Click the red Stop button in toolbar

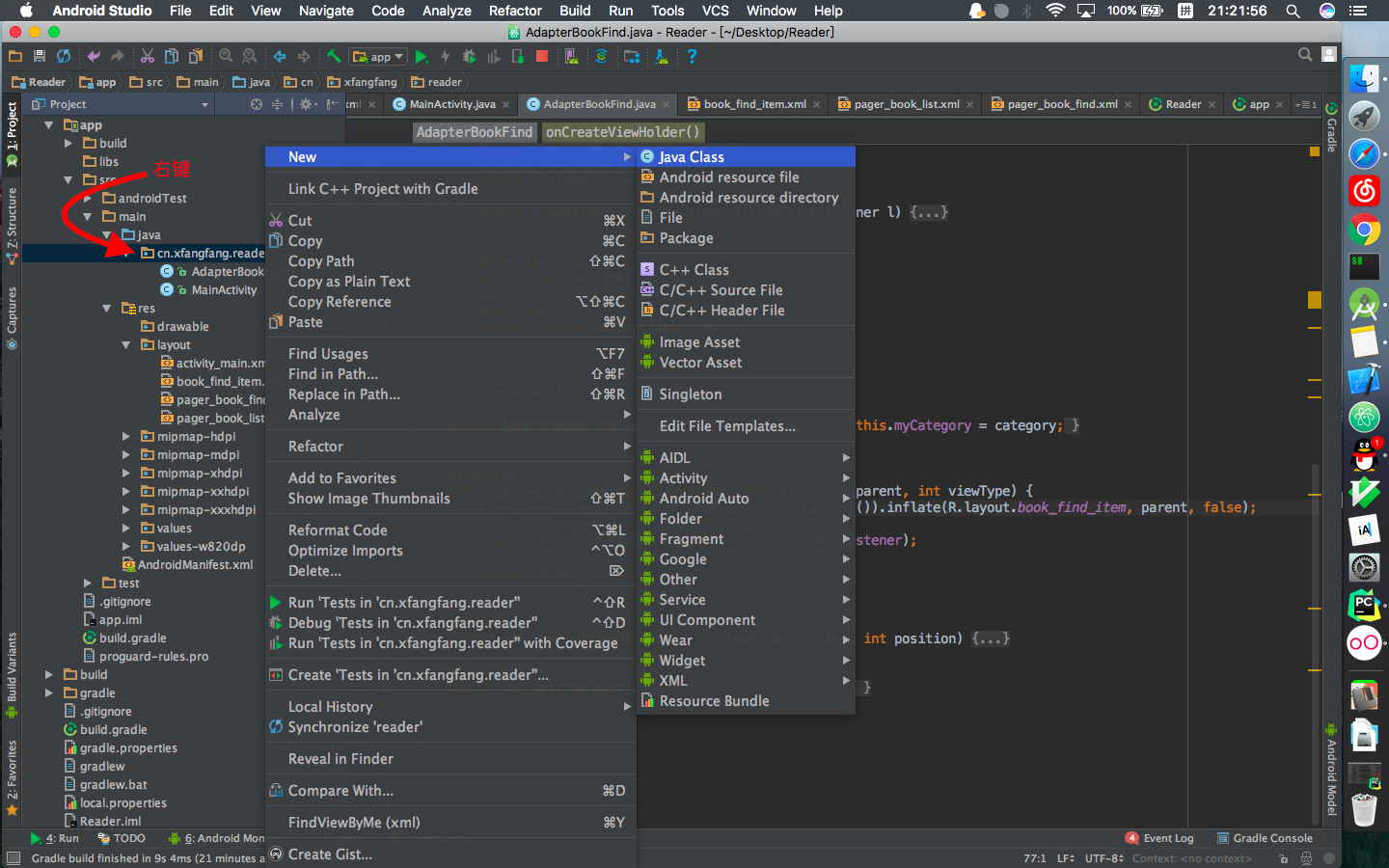[x=542, y=57]
